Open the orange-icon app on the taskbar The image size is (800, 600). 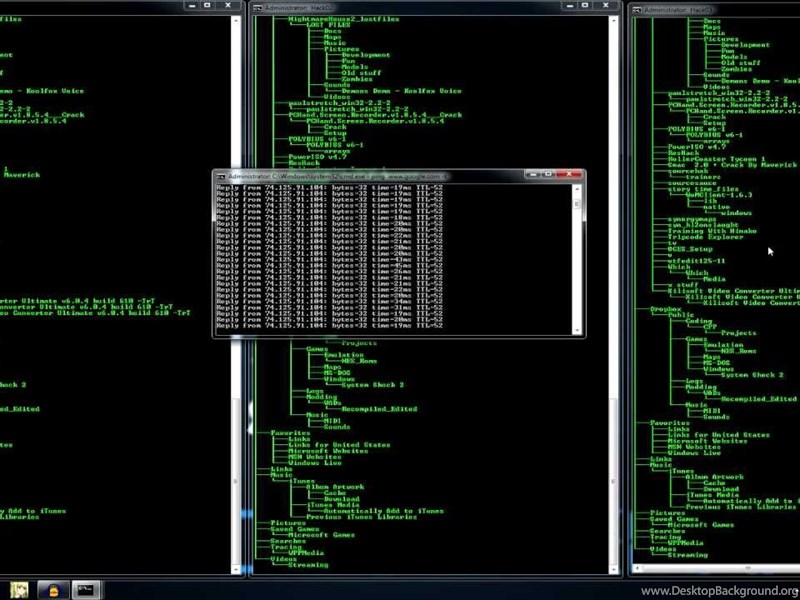(x=53, y=590)
